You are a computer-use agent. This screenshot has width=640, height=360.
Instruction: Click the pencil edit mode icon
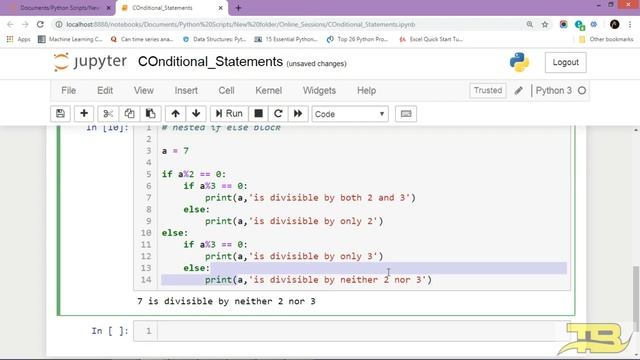(518, 91)
